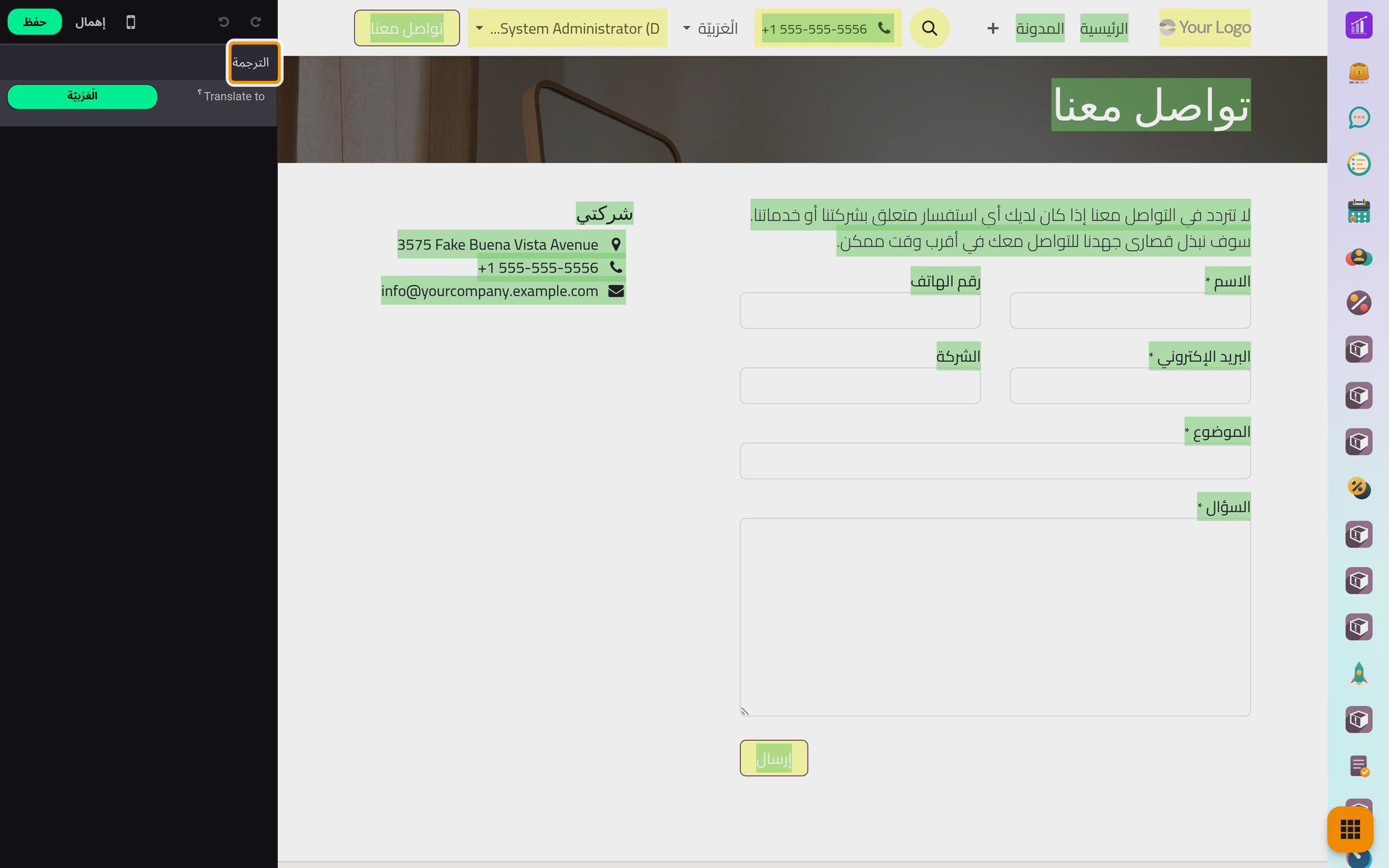The width and height of the screenshot is (1389, 868).
Task: Redo the last edit
Action: pos(255,22)
